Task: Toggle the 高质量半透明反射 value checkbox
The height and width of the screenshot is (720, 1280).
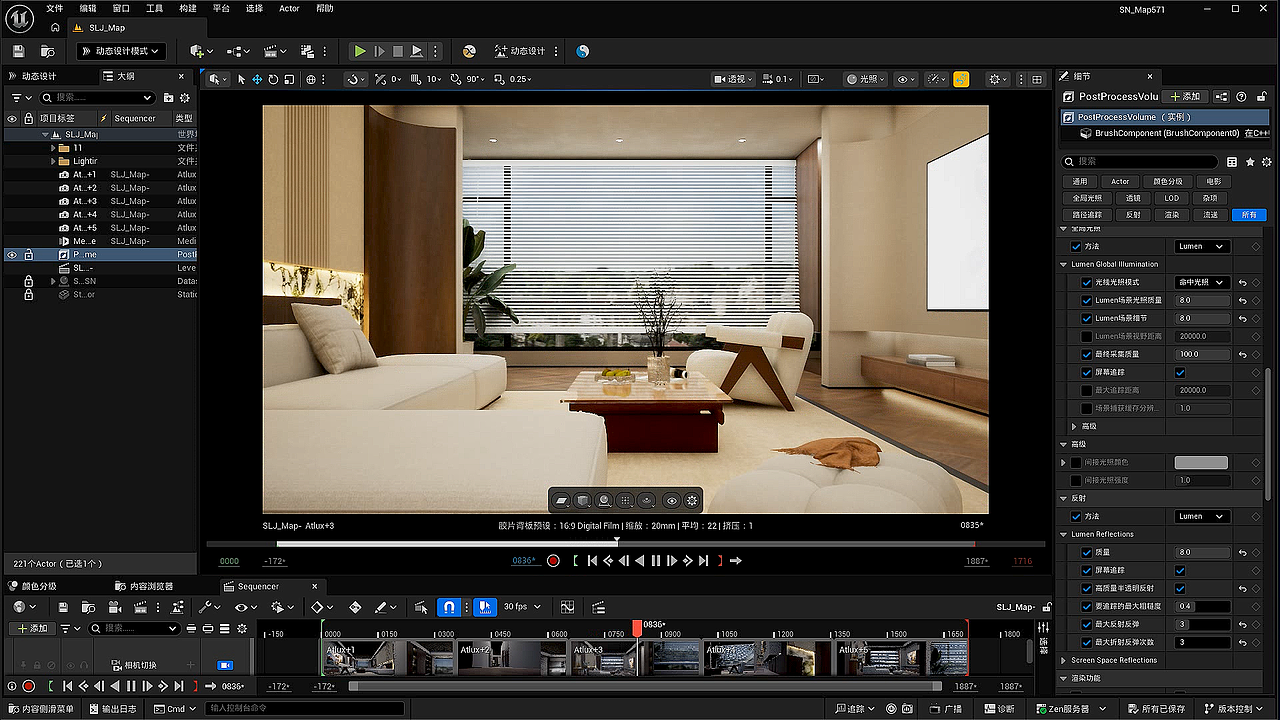Action: click(x=1180, y=588)
